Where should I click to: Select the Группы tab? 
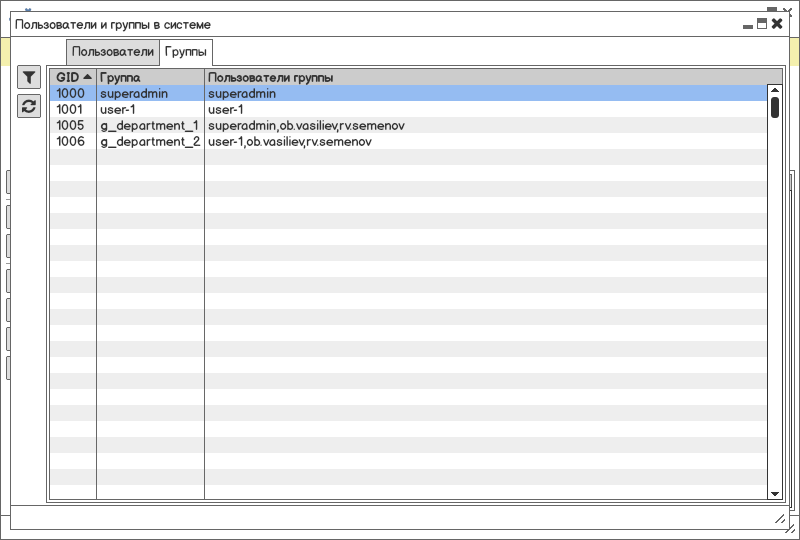pyautogui.click(x=186, y=52)
